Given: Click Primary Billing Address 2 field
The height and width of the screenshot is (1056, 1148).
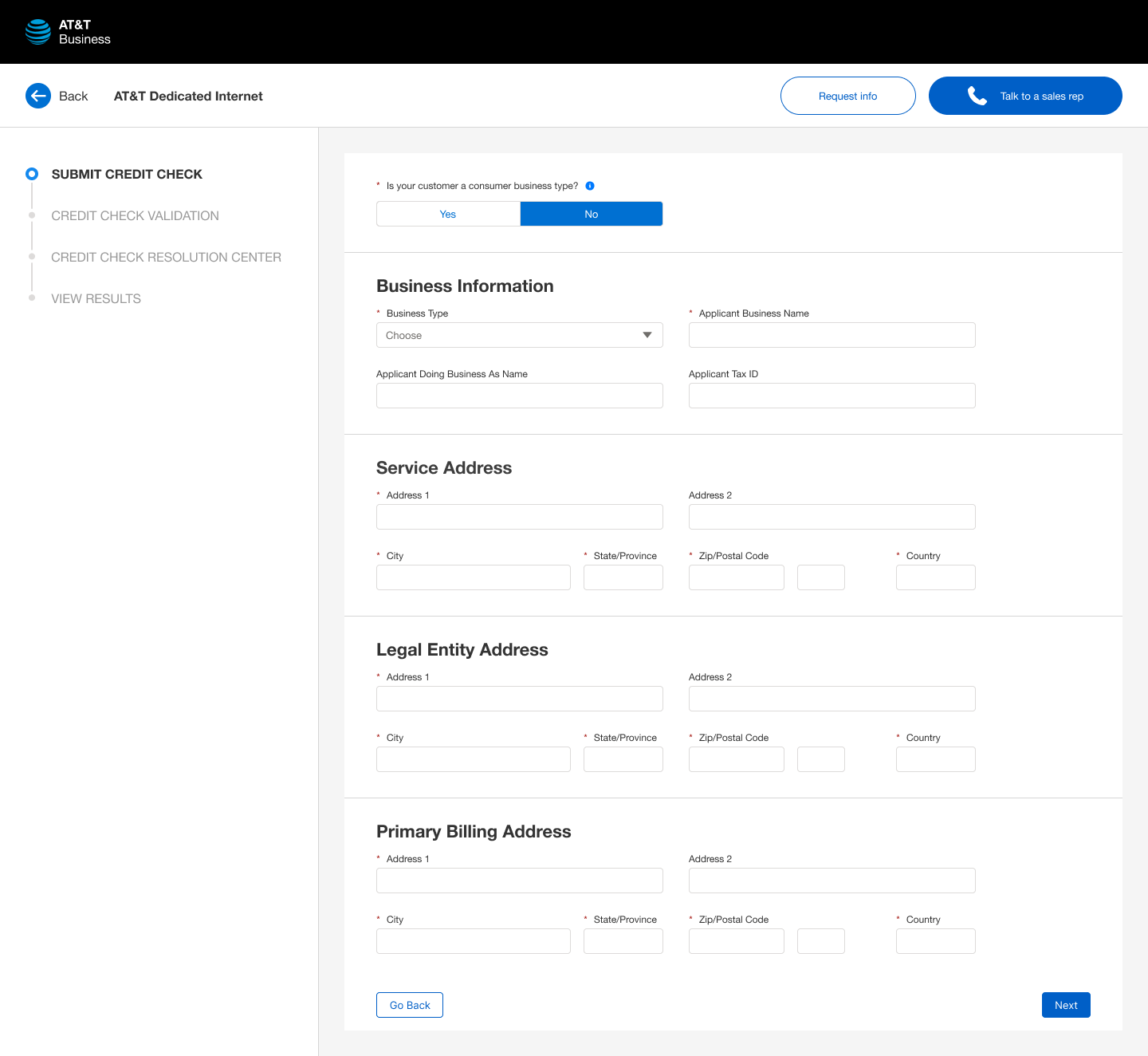Looking at the screenshot, I should click(x=832, y=881).
